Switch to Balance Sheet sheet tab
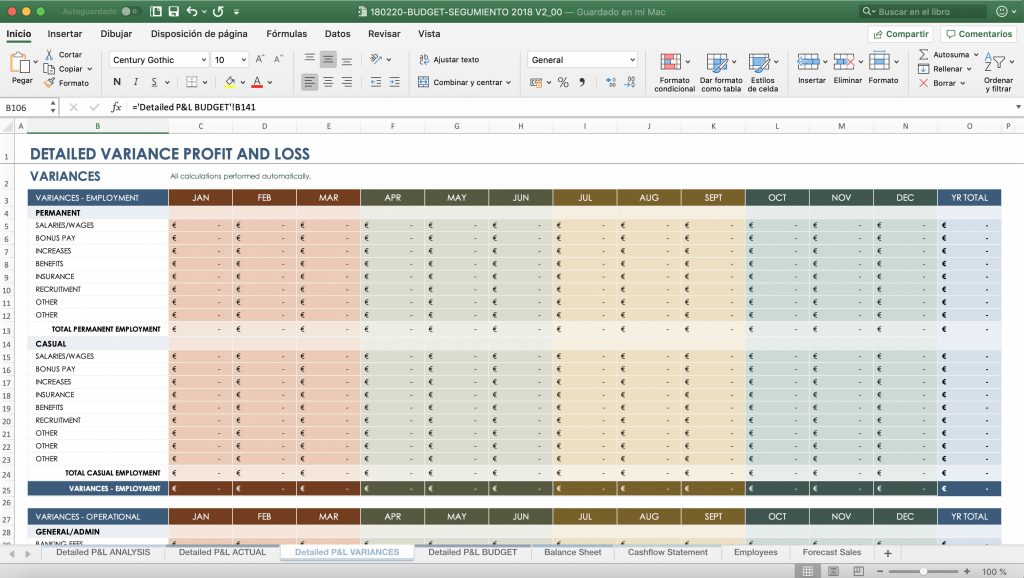The height and width of the screenshot is (578, 1024). coord(573,553)
